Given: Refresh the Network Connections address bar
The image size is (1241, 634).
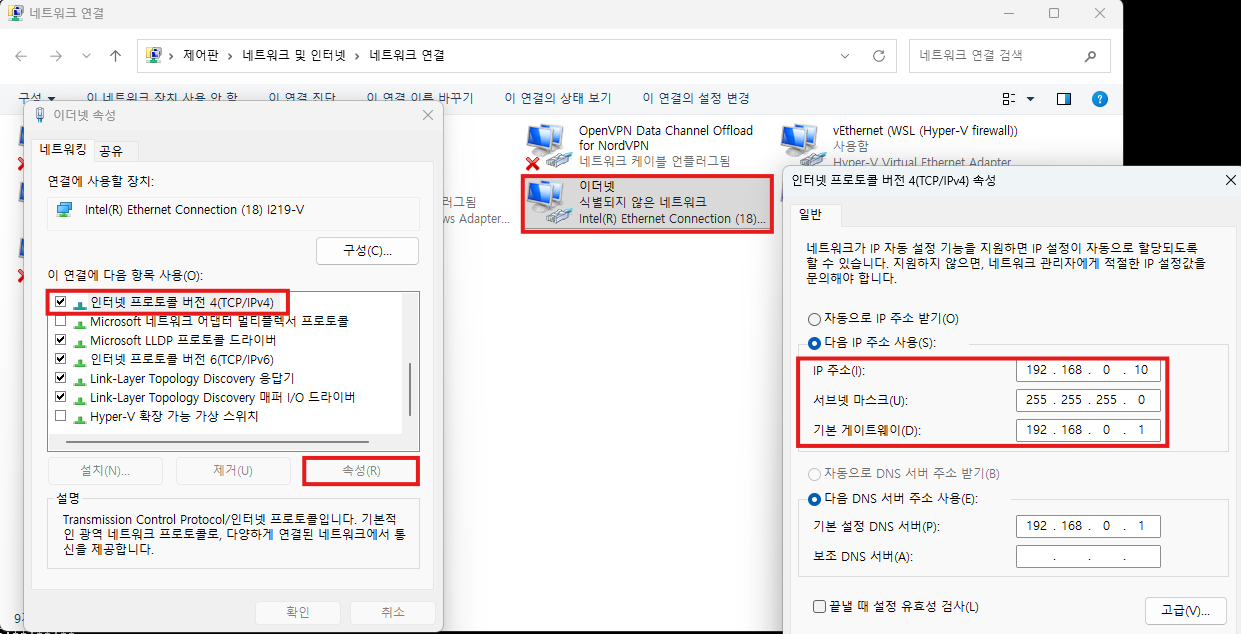Looking at the screenshot, I should (x=879, y=56).
